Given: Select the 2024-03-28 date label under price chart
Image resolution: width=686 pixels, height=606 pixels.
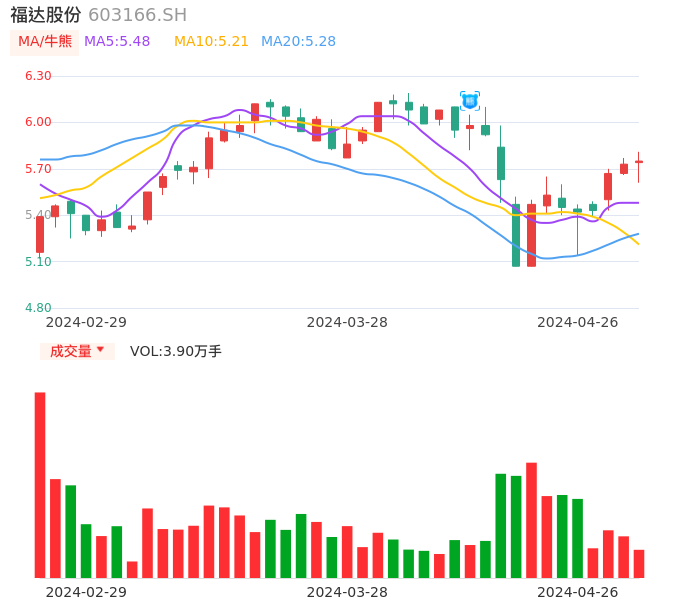Looking at the screenshot, I should (x=347, y=322).
